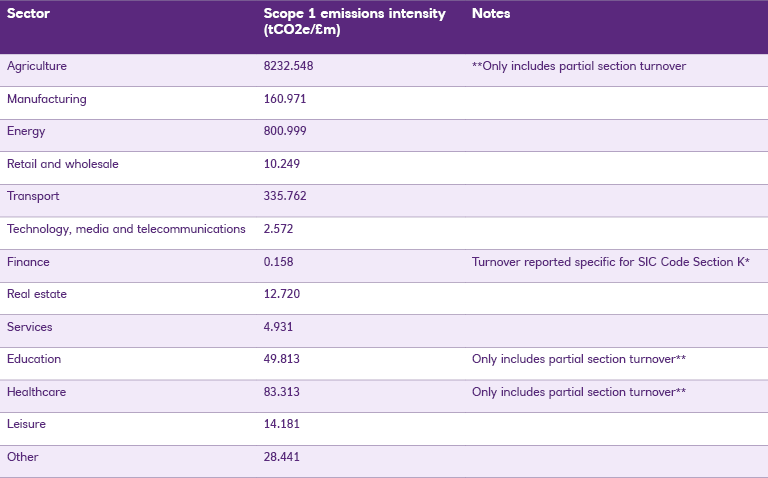Viewport: 768px width, 478px height.
Task: Click the Transport value 335.762
Action: (x=286, y=196)
